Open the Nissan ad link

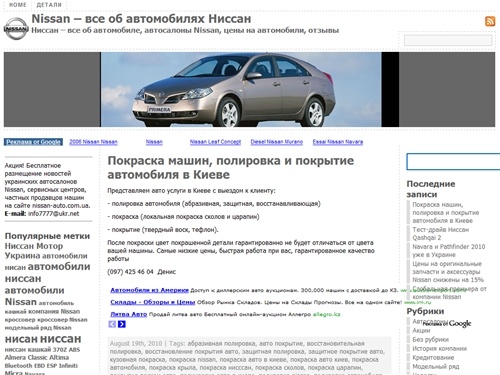154,142
